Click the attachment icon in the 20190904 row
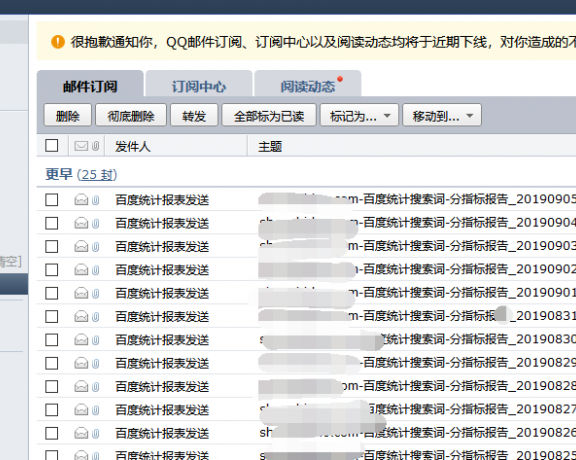576x460 pixels. point(96,223)
